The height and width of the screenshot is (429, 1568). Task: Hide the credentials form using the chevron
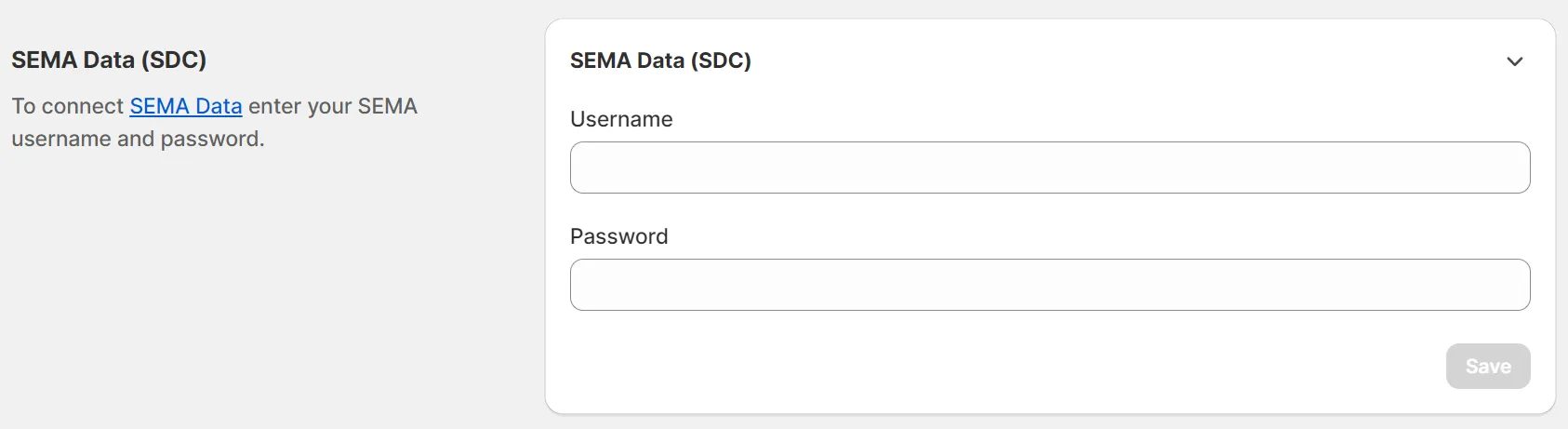click(1514, 61)
